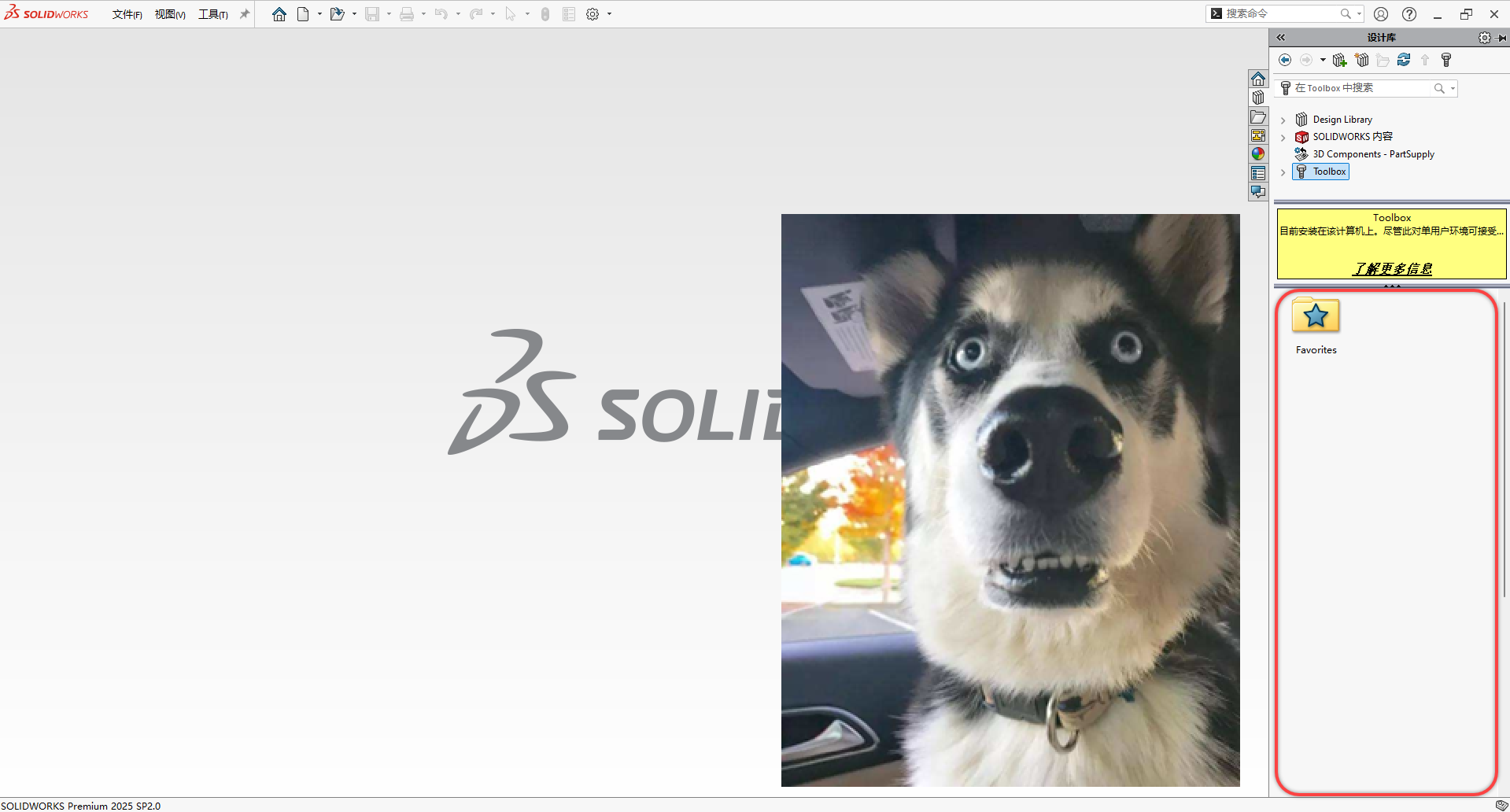Click the Home welcome icon in top toolbar
The image size is (1510, 812).
[279, 14]
